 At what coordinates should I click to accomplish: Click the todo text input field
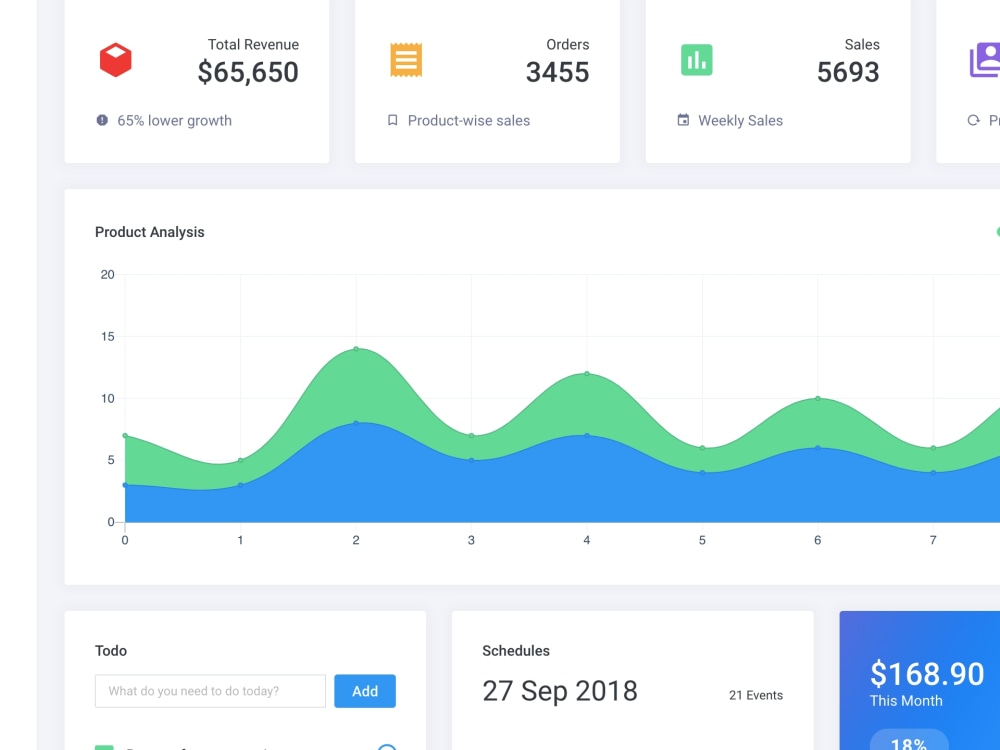point(209,691)
